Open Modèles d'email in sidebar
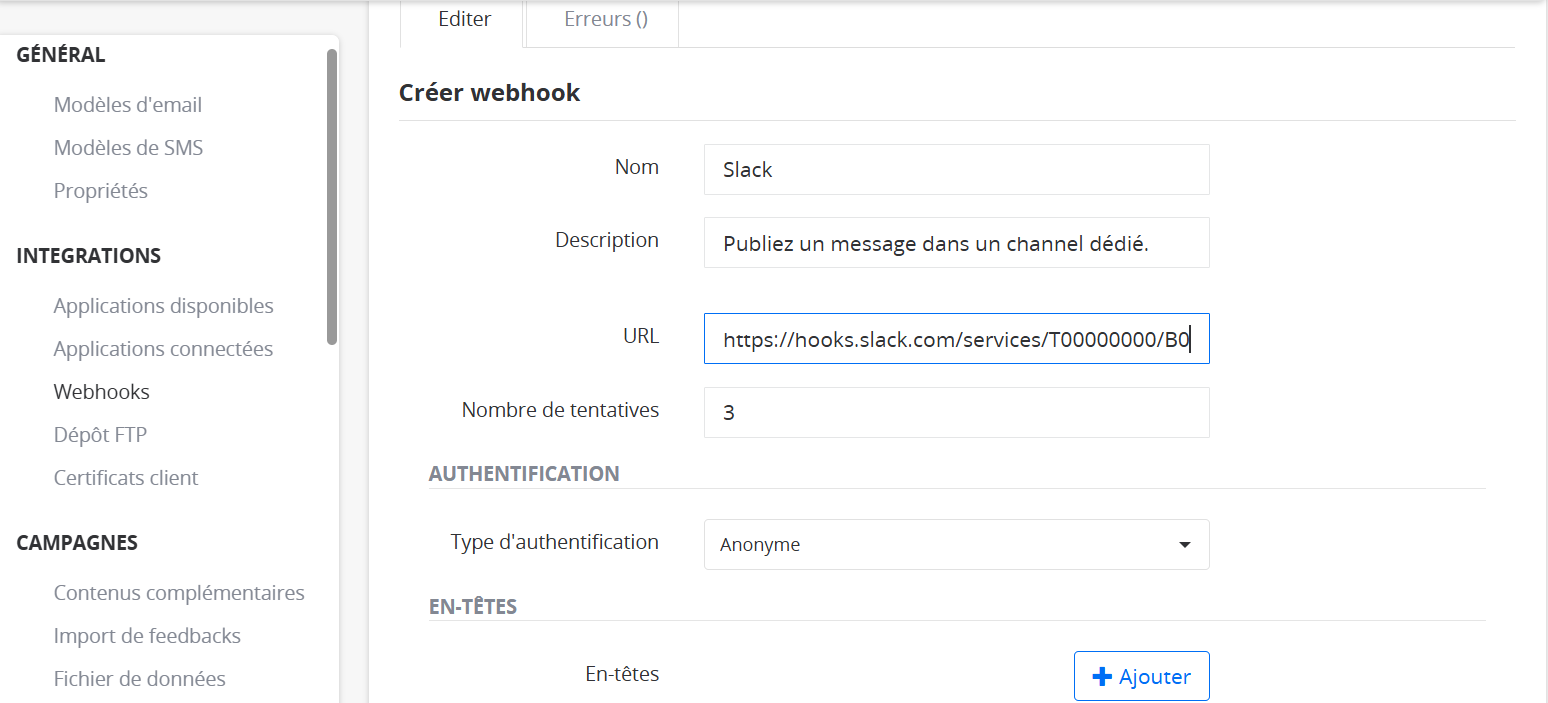The width and height of the screenshot is (1548, 703). click(x=128, y=105)
